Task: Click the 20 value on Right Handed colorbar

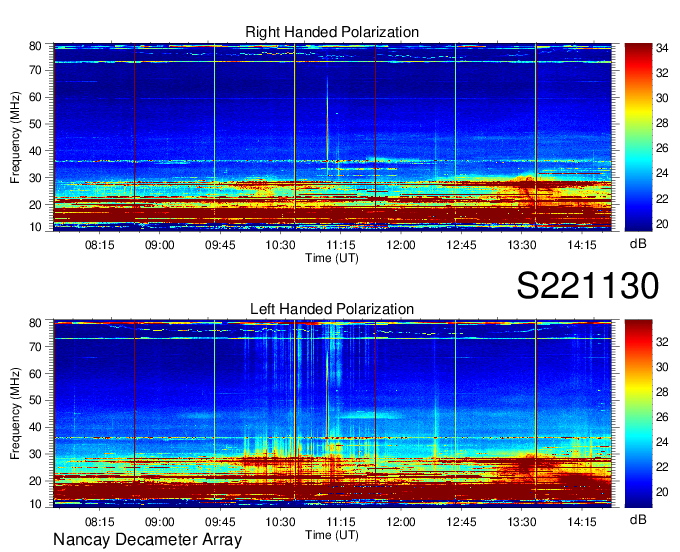Action: click(x=662, y=224)
